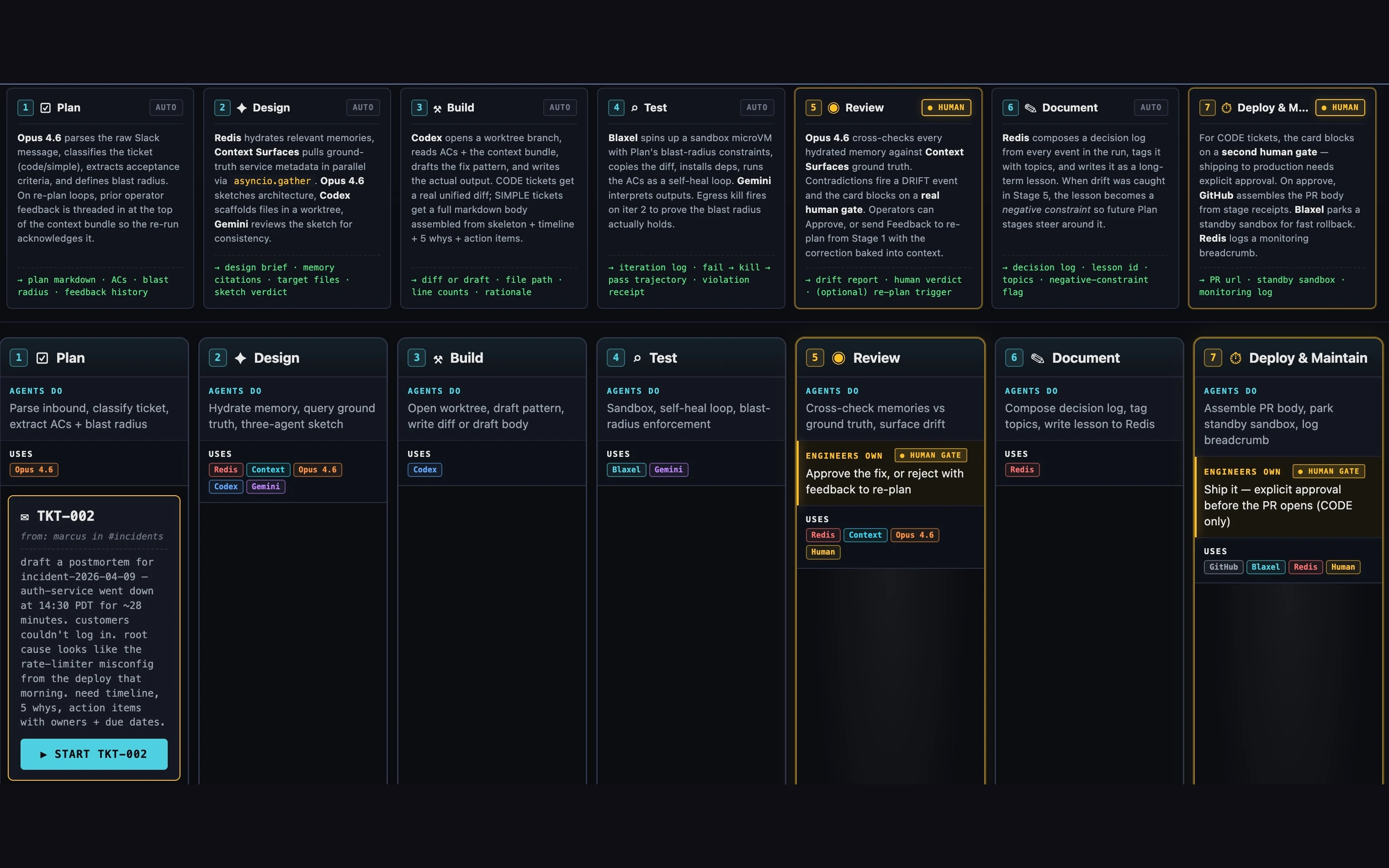Viewport: 1389px width, 868px height.
Task: Click AUTO badge on top Document card
Action: [x=1151, y=107]
